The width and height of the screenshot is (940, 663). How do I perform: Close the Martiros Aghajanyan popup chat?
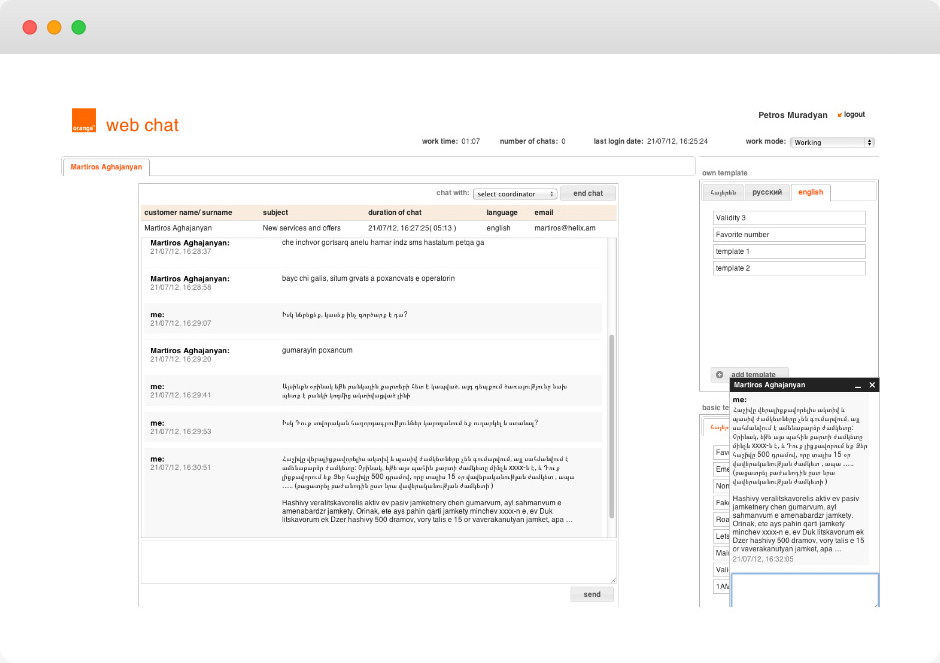click(x=872, y=385)
